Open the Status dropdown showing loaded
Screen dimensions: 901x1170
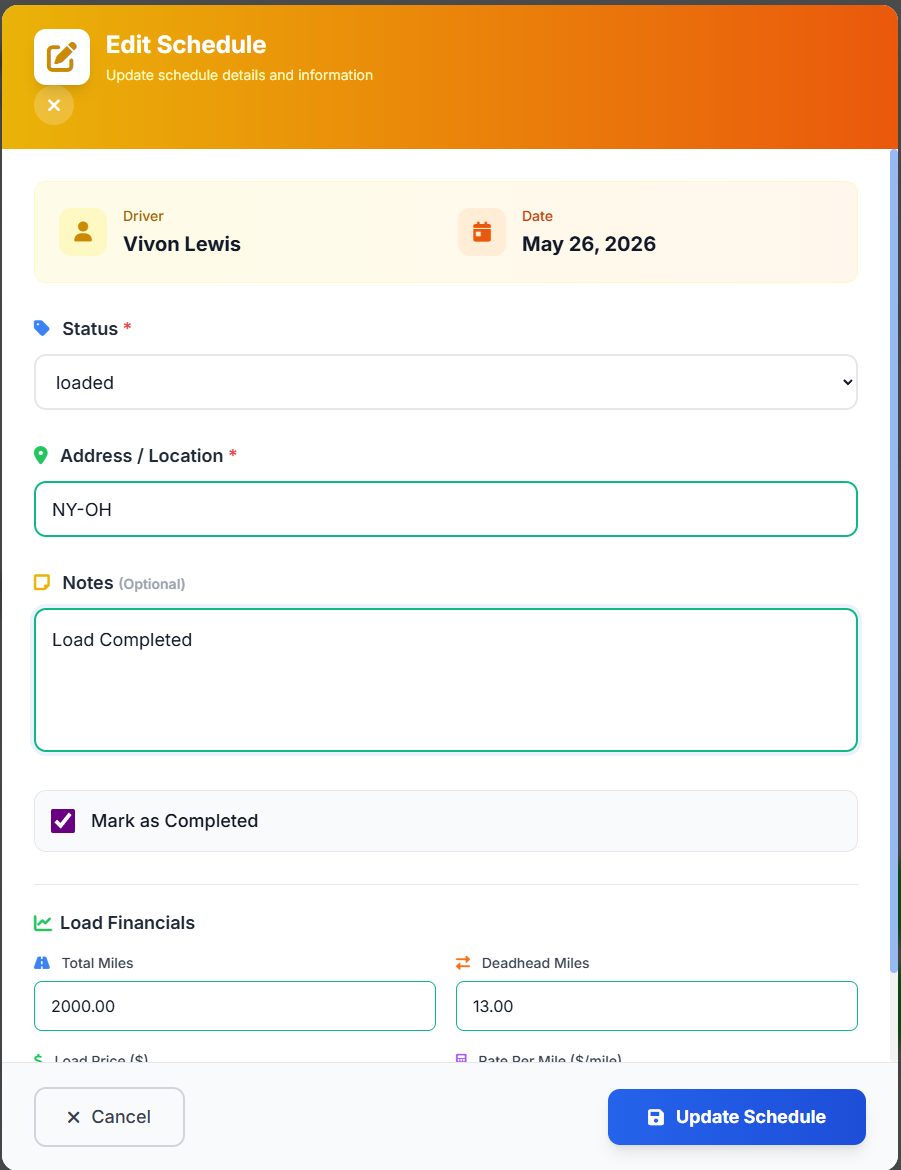[x=446, y=382]
